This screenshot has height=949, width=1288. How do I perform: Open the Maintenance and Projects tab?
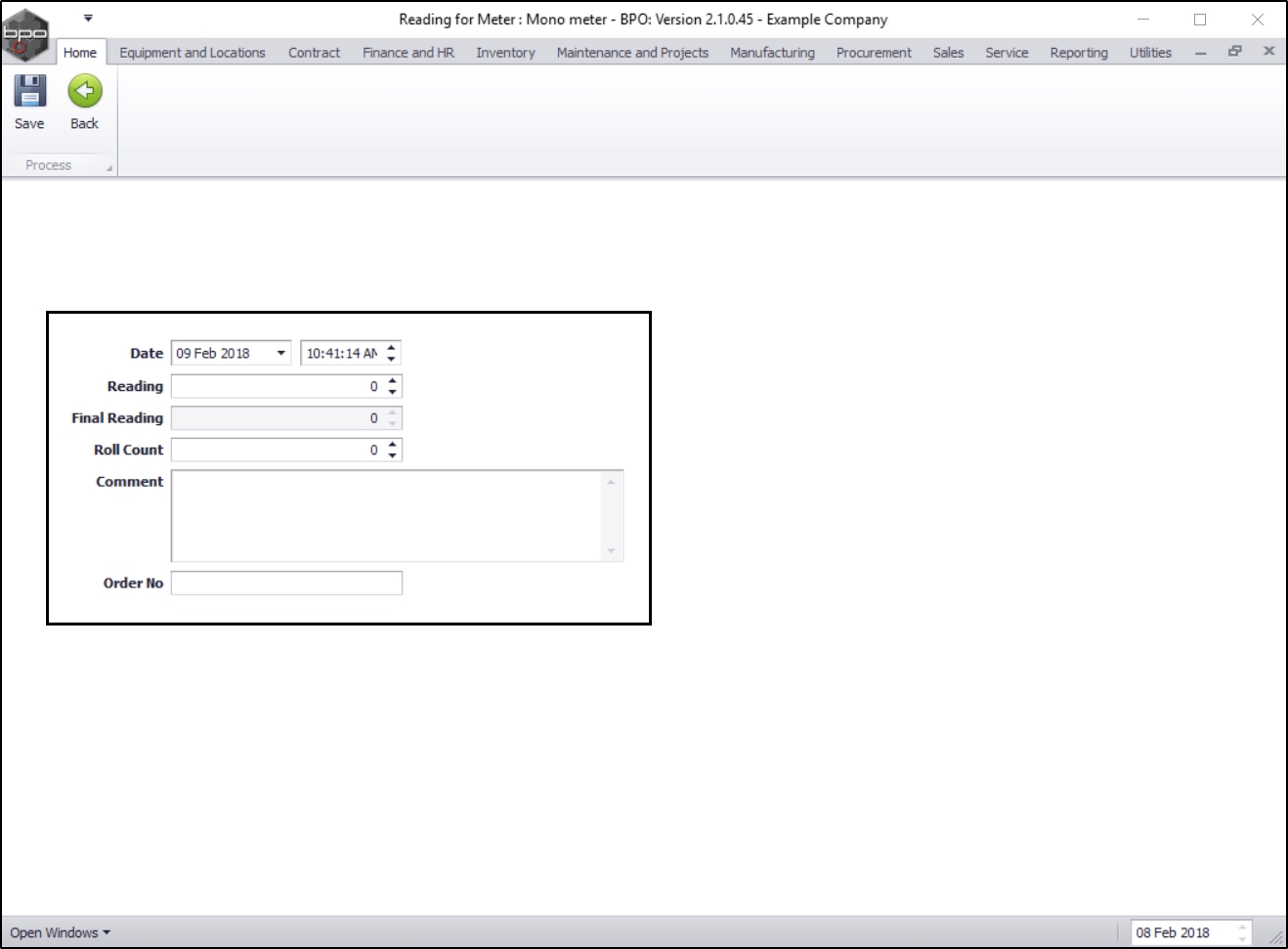coord(632,53)
